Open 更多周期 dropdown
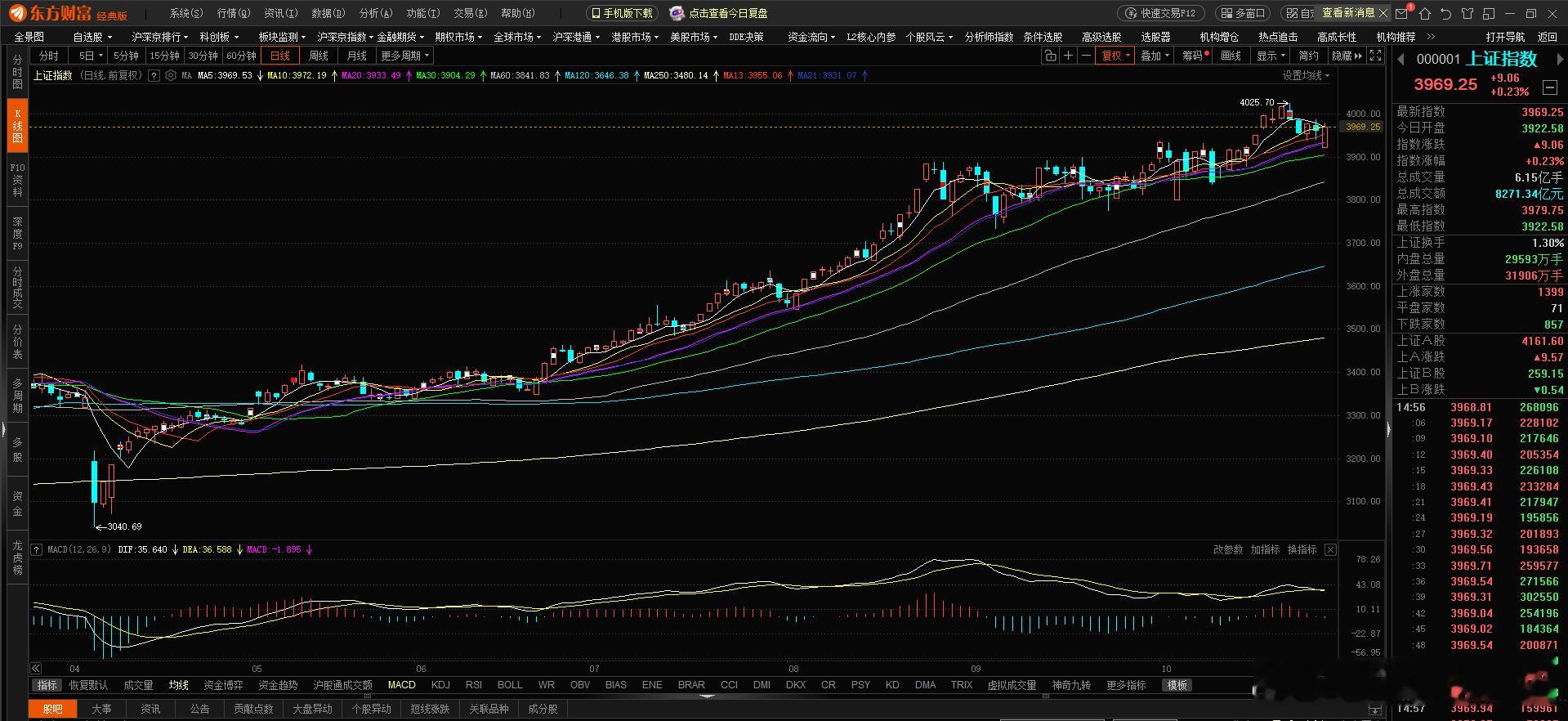 click(405, 56)
